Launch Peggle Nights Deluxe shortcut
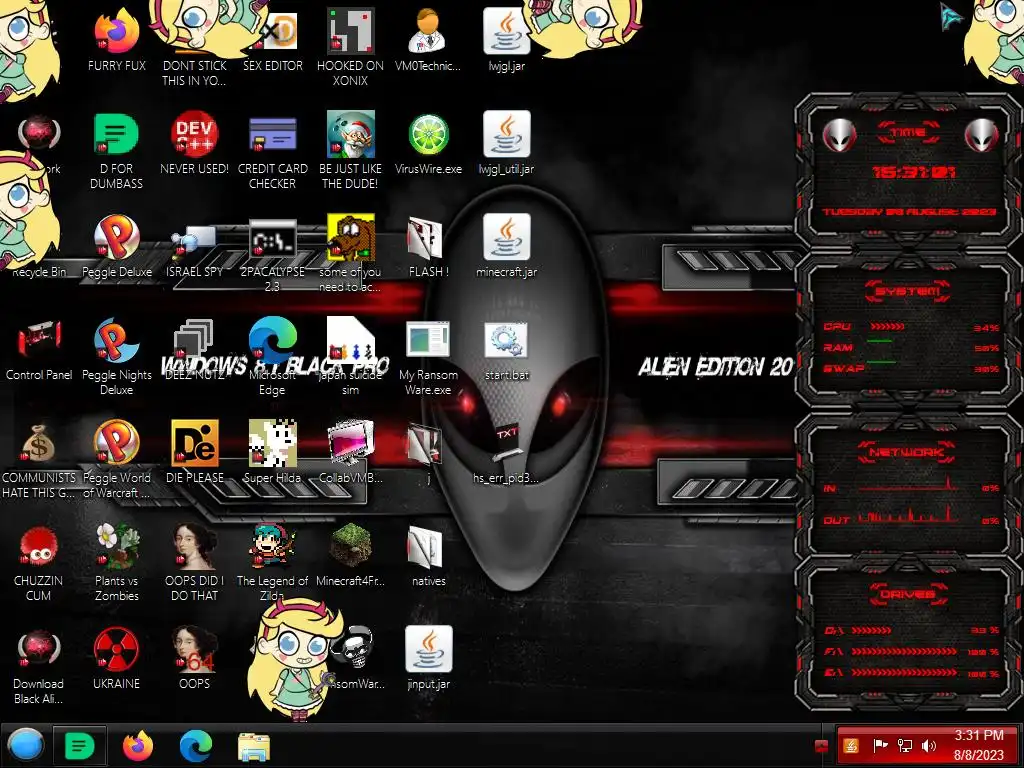The height and width of the screenshot is (768, 1024). click(x=116, y=341)
